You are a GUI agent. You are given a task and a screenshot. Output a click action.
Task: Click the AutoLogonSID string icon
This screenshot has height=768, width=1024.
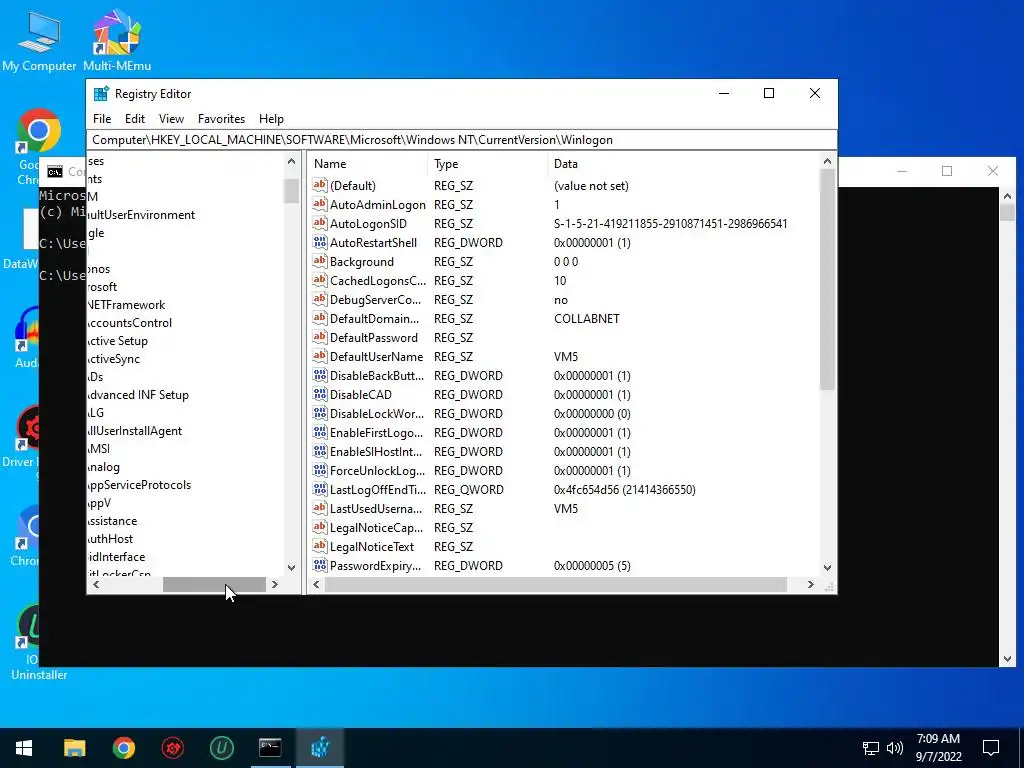pyautogui.click(x=319, y=223)
